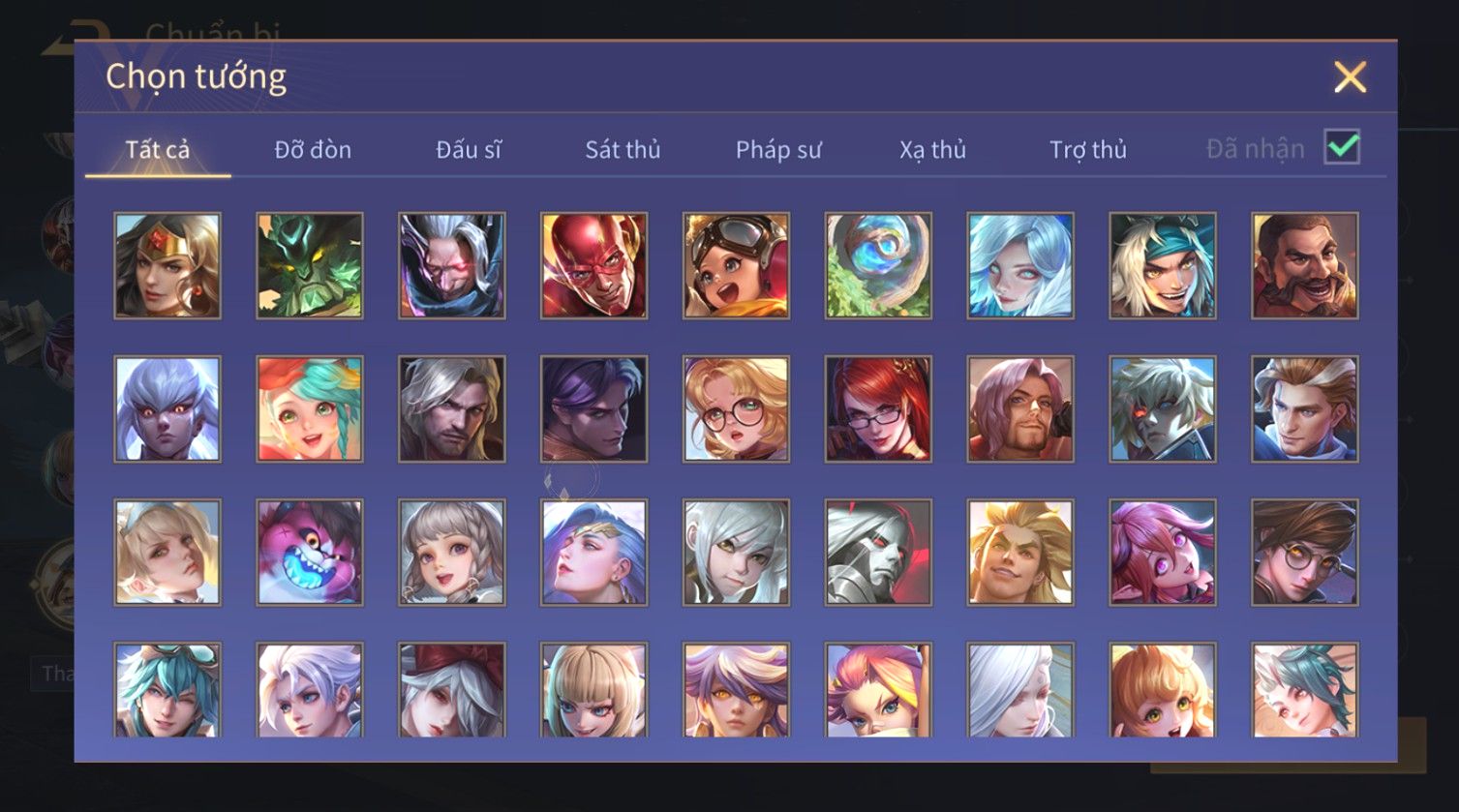Select the red-haired woman with glasses
This screenshot has height=812, width=1459.
tap(878, 408)
